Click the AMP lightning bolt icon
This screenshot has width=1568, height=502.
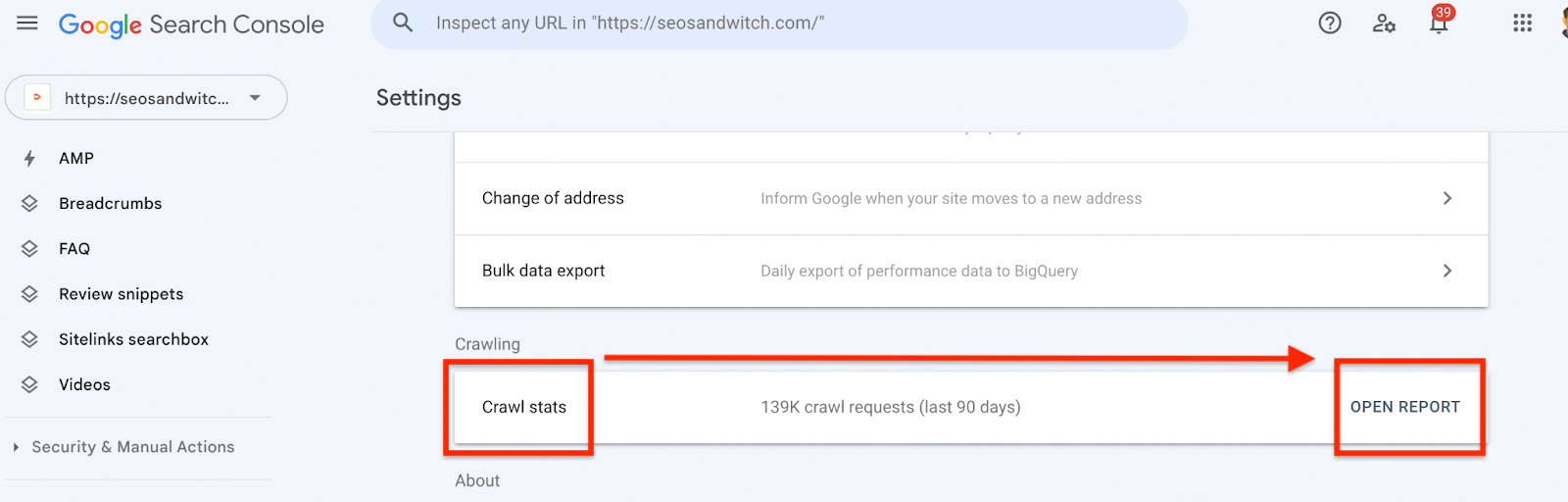29,159
